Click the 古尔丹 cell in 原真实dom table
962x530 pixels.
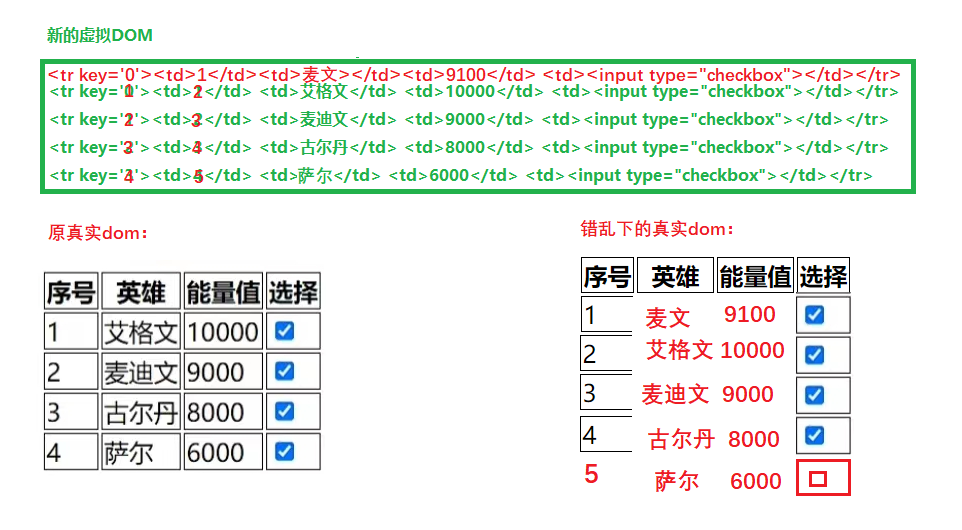tap(141, 412)
